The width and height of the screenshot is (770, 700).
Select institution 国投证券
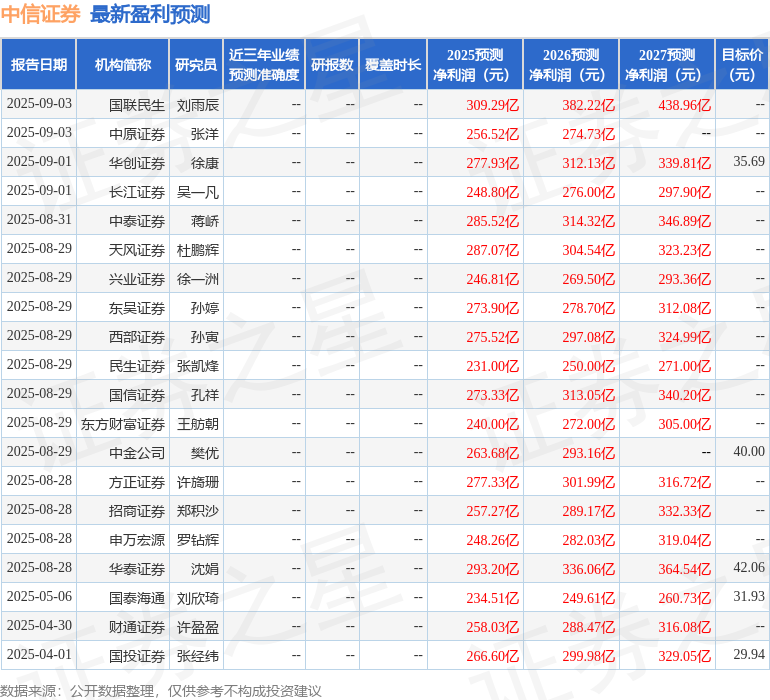137,656
